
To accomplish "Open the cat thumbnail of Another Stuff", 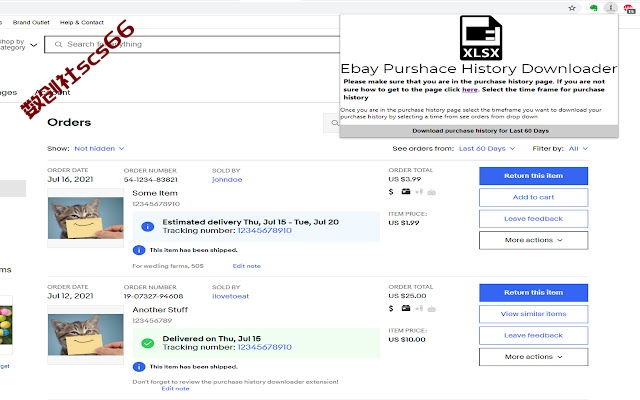I will click(x=85, y=335).
